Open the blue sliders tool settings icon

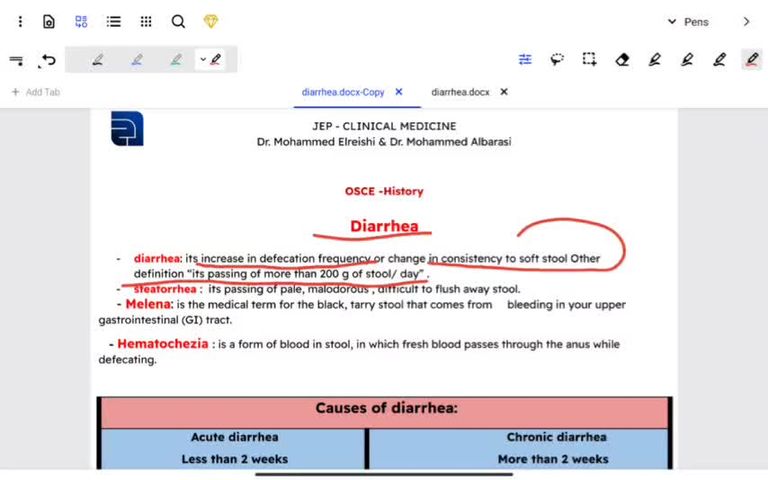(525, 60)
